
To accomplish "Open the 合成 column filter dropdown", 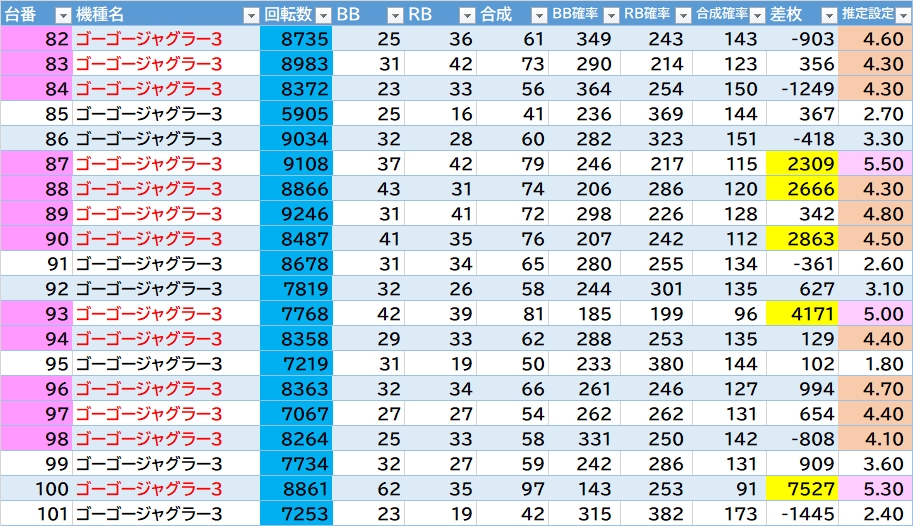I will [x=540, y=16].
